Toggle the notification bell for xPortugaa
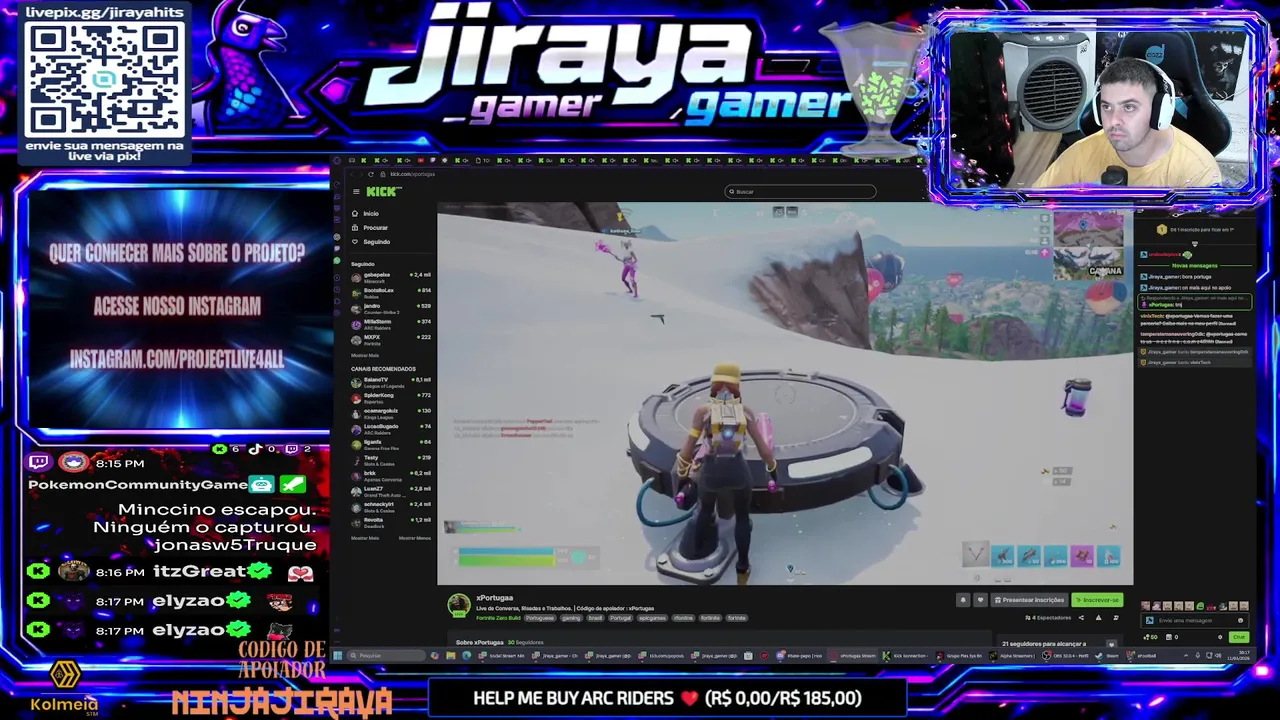Viewport: 1280px width, 720px height. [963, 600]
